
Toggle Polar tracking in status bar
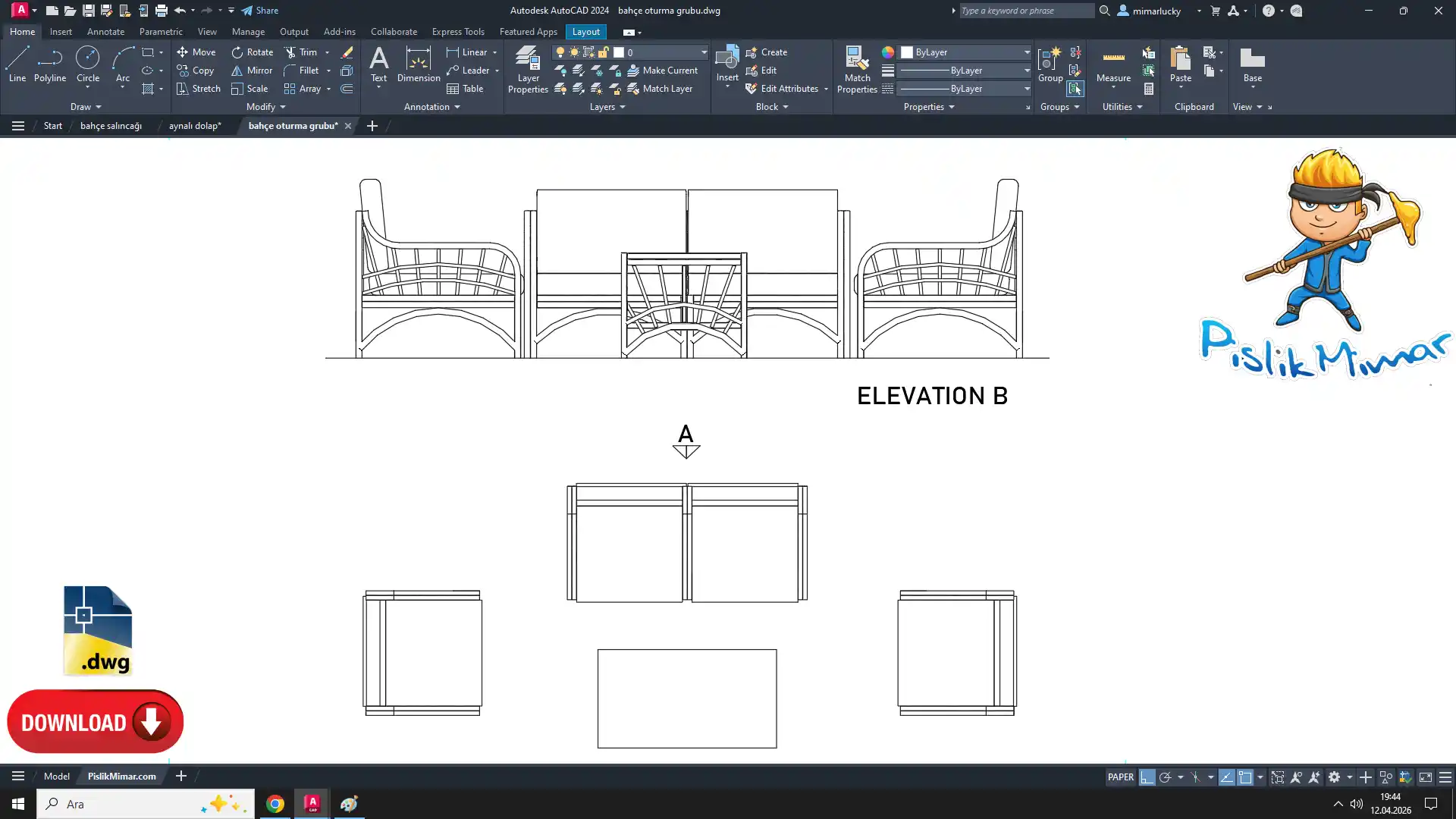pyautogui.click(x=1166, y=777)
